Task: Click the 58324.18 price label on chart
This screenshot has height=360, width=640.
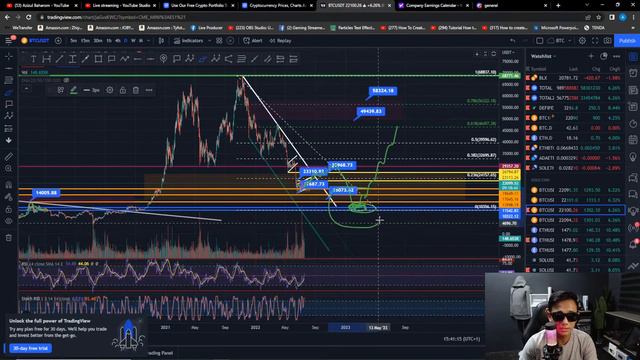Action: click(x=383, y=91)
